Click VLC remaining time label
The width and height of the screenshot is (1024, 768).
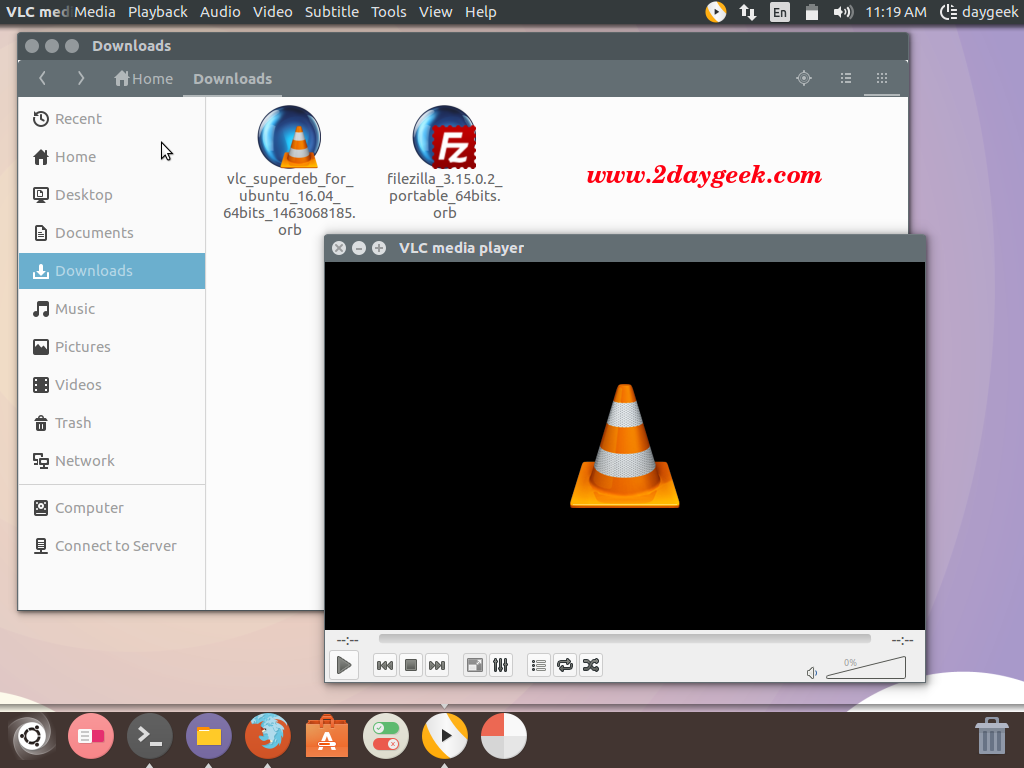(x=903, y=641)
